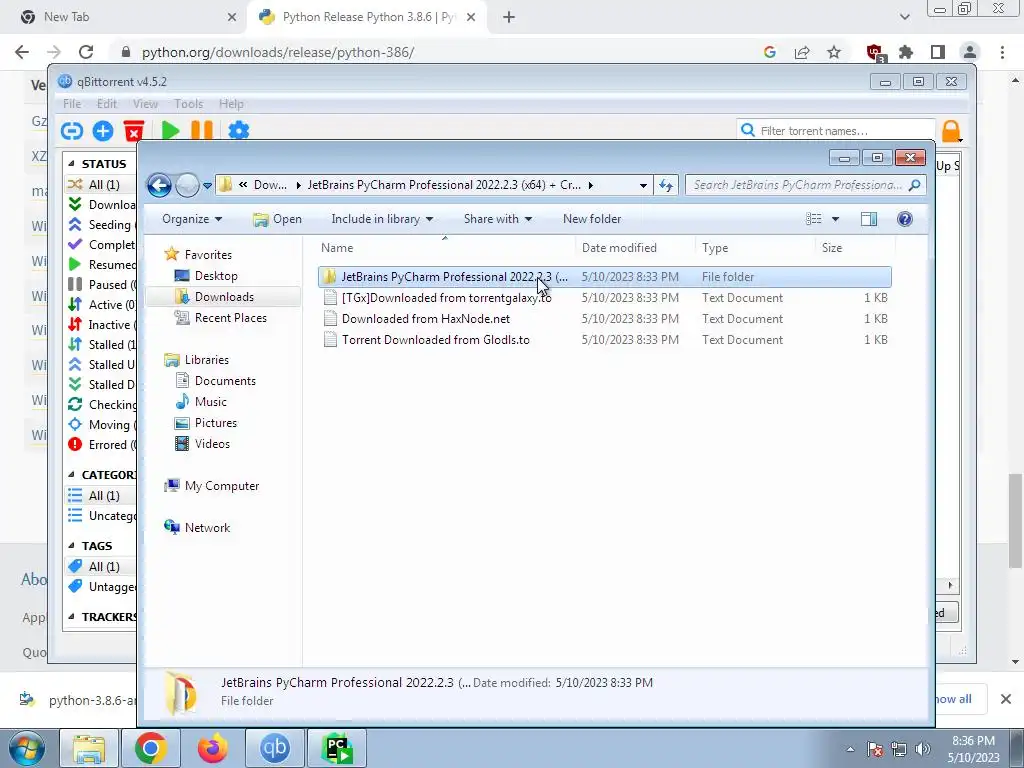Click qBittorrent add torrent link icon
Image resolution: width=1024 pixels, height=768 pixels.
pos(72,131)
